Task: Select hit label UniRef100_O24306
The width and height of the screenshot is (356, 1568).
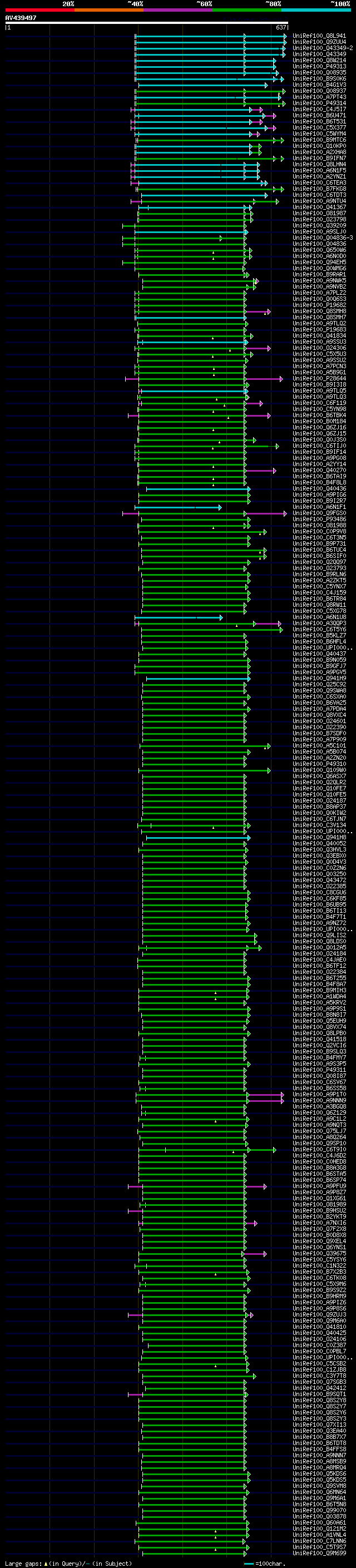Action: [319, 348]
